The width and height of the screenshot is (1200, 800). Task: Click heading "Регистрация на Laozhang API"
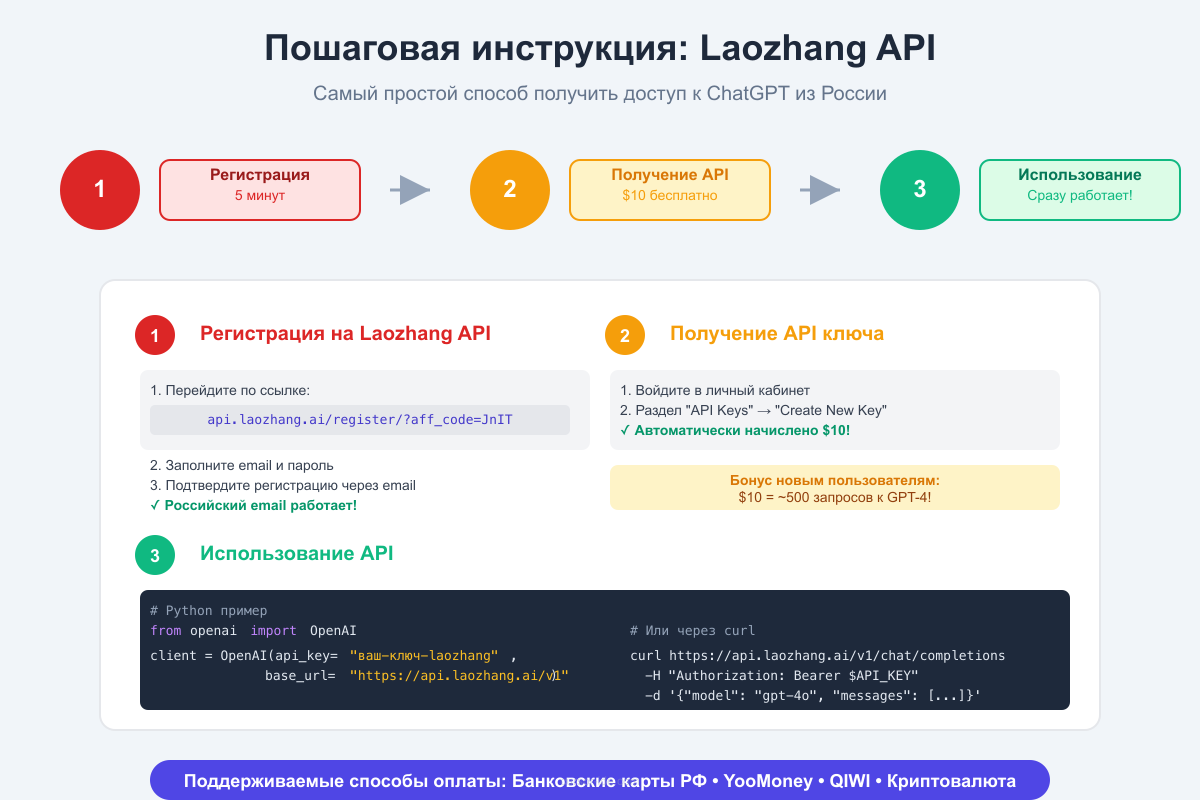coord(345,334)
